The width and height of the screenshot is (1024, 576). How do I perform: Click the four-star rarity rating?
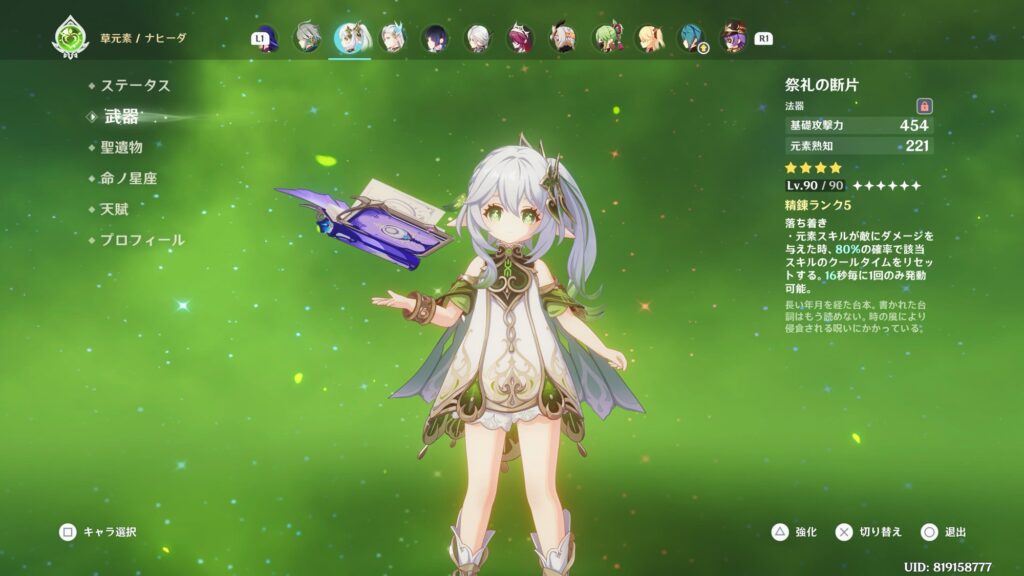click(x=813, y=168)
